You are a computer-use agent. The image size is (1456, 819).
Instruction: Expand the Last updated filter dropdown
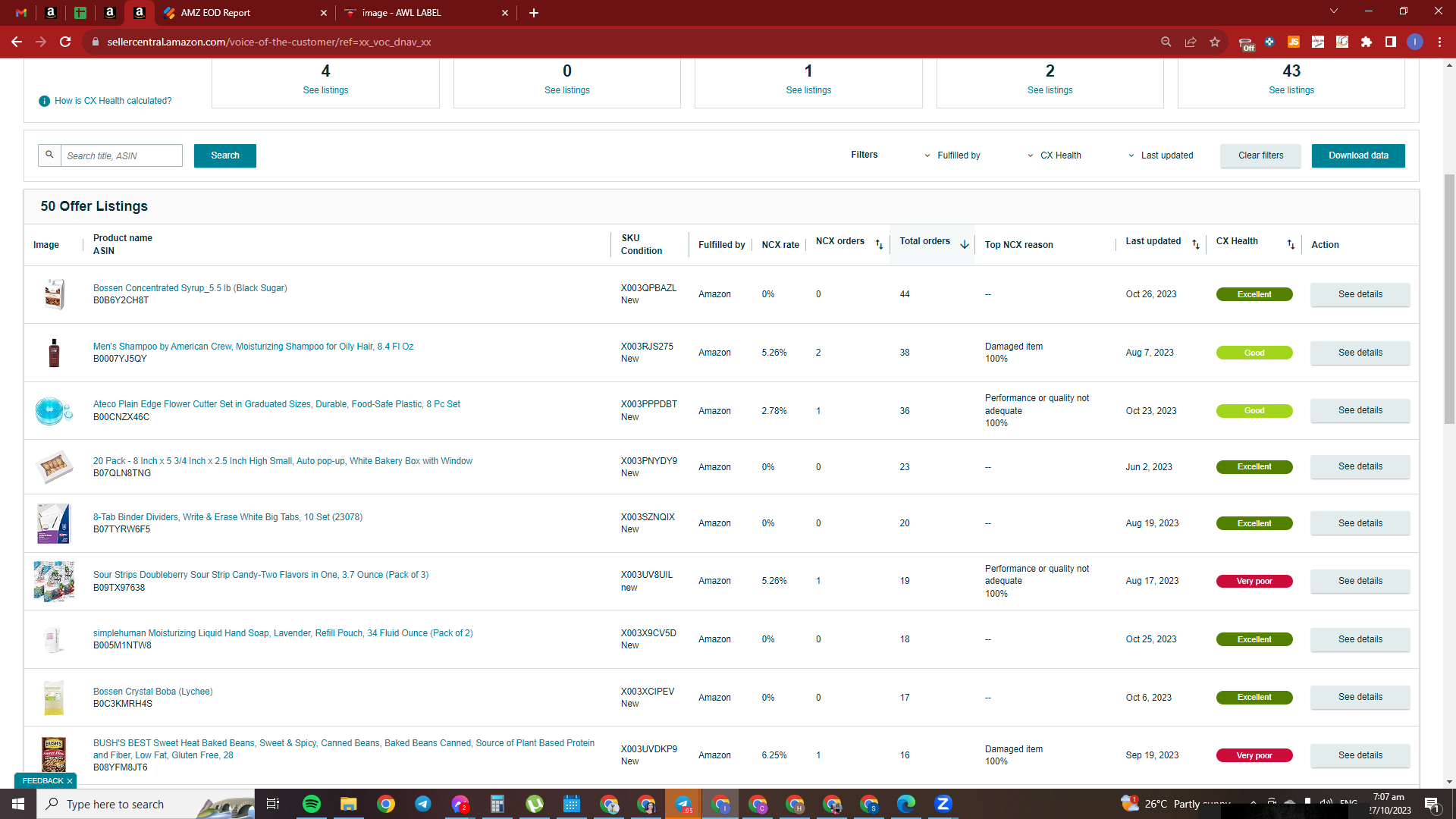(x=1160, y=155)
